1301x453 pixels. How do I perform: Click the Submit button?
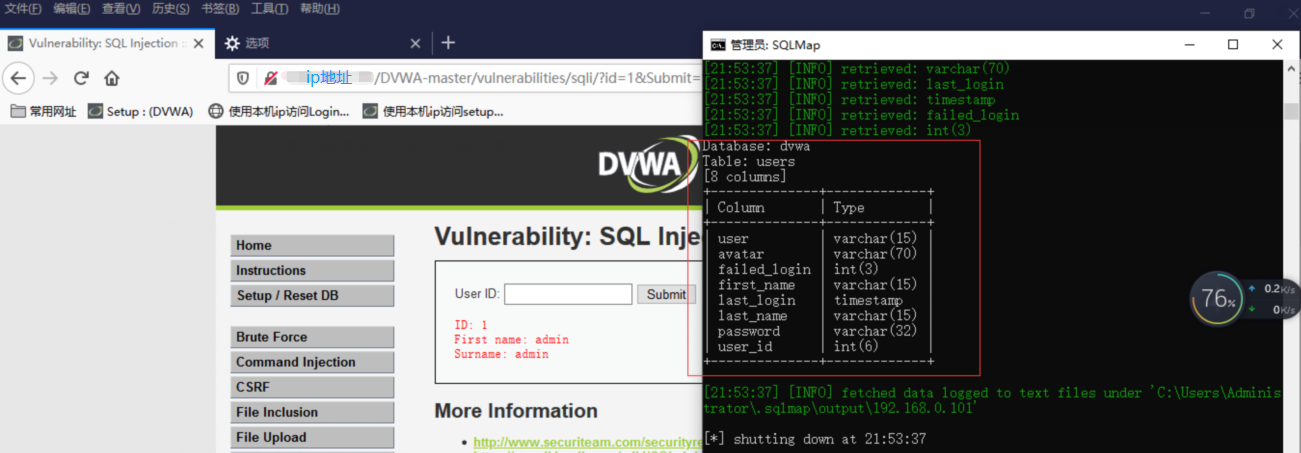[666, 294]
